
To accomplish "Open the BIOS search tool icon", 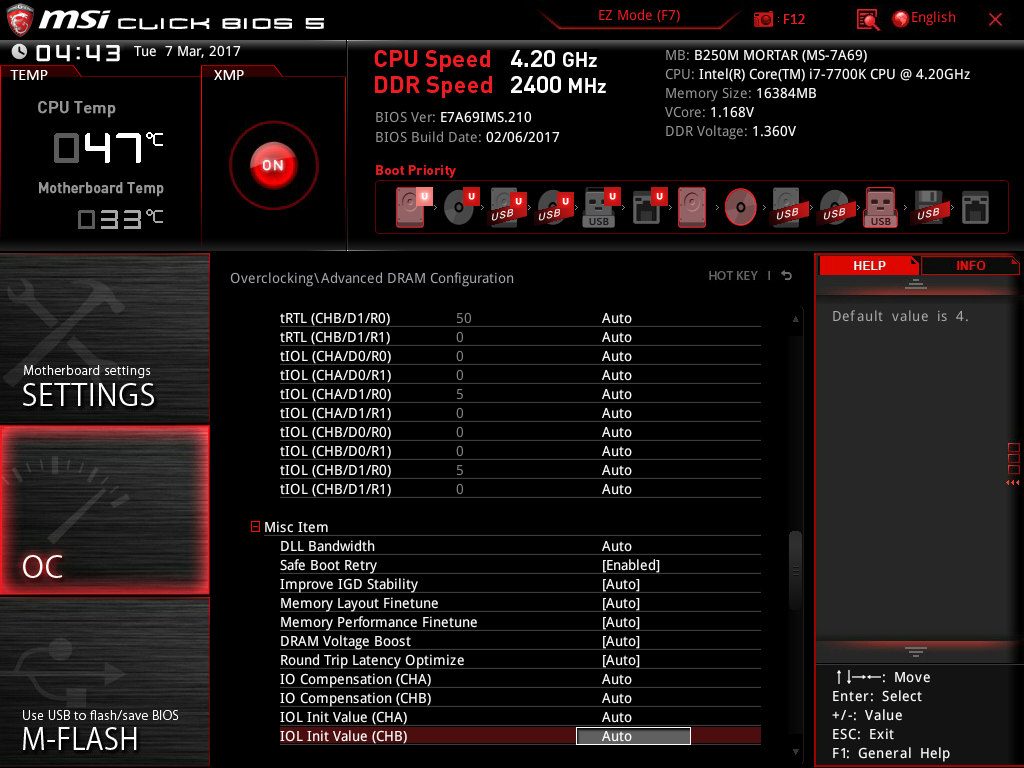I will tap(868, 19).
